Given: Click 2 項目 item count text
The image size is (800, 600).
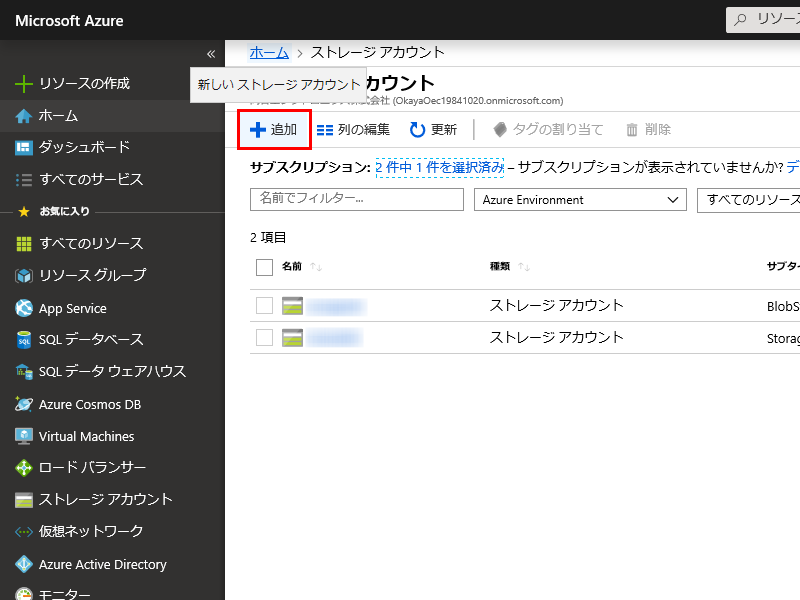Looking at the screenshot, I should click(268, 238).
